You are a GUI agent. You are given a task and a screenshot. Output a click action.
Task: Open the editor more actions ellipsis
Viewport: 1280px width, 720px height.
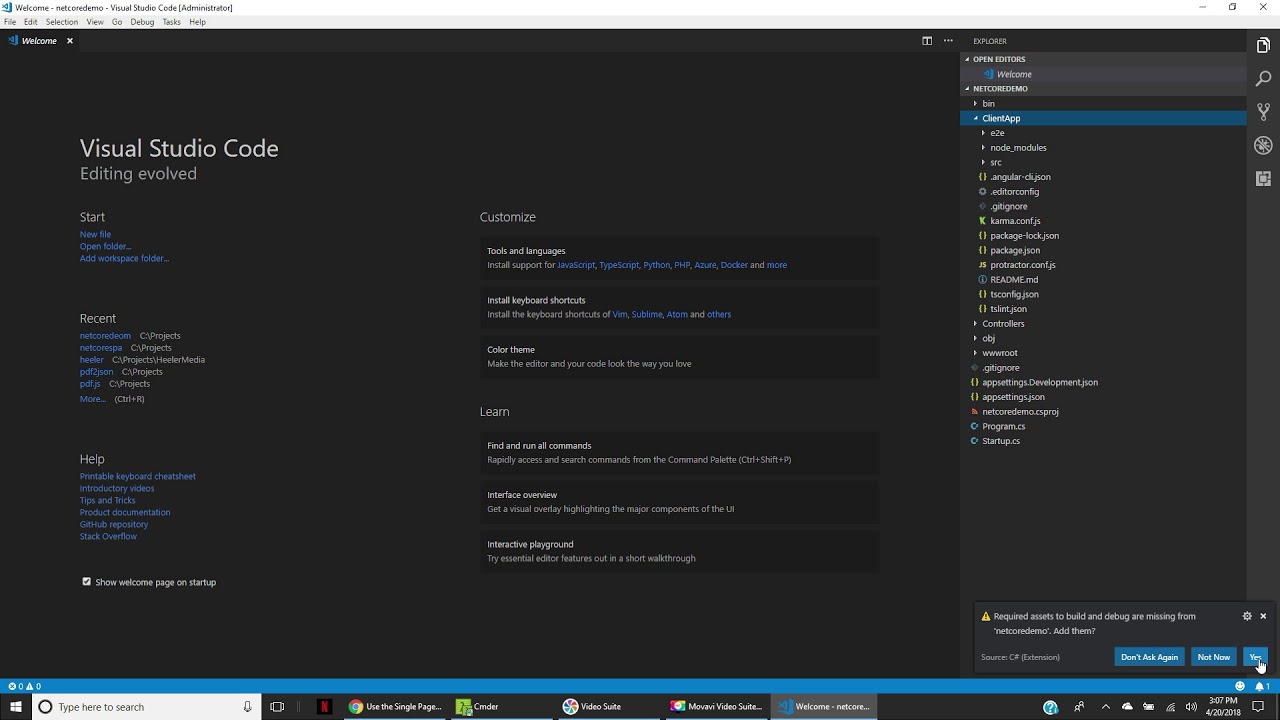tap(948, 41)
